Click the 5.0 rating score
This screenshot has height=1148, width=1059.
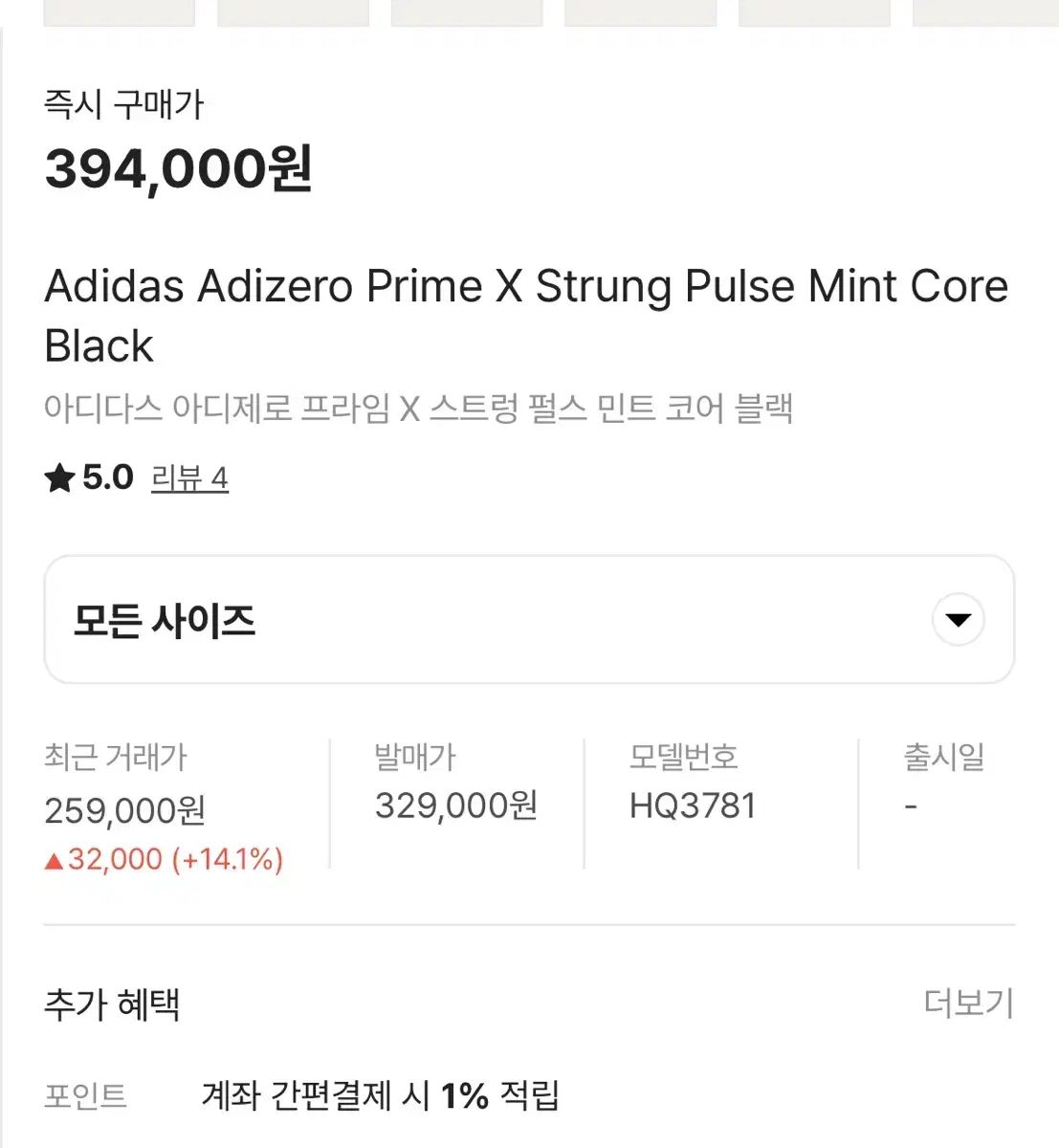(x=108, y=477)
